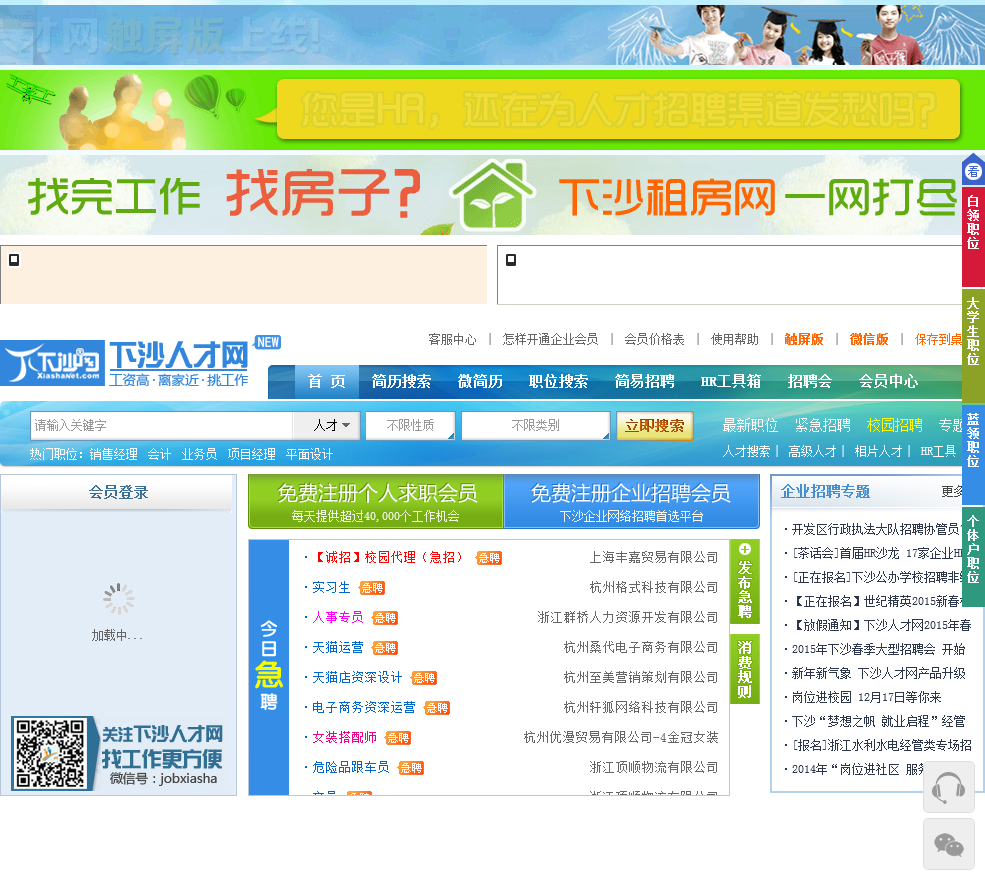The width and height of the screenshot is (985, 895).
Task: Open the 大学生职位 green side tab
Action: pos(973,345)
